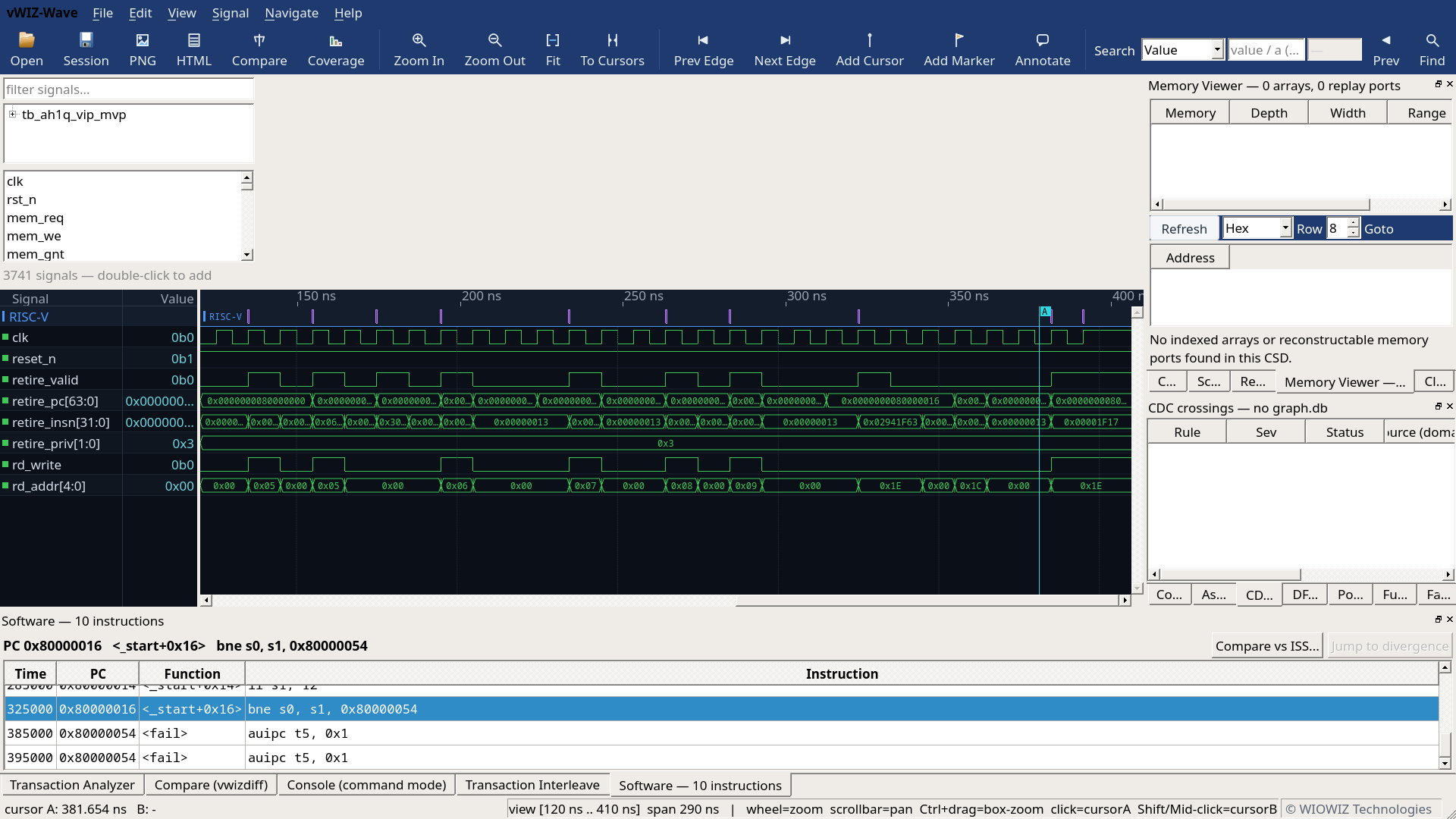1456x819 pixels.
Task: Fit the waveform to the view
Action: [553, 50]
